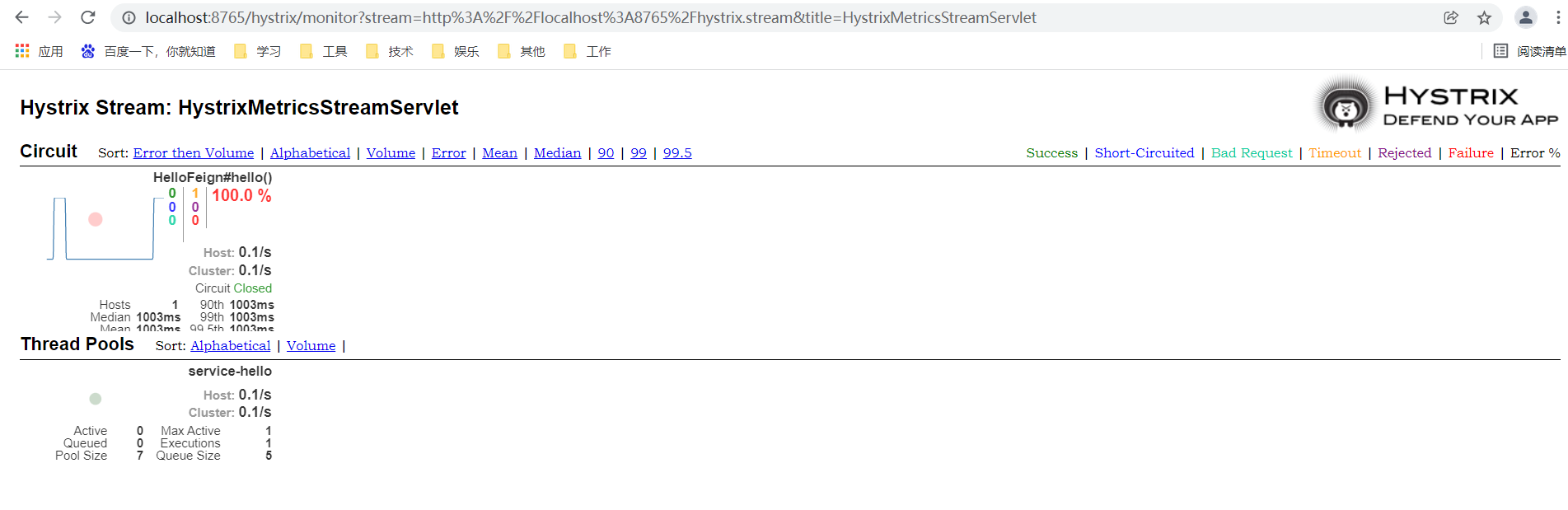The width and height of the screenshot is (1568, 510).
Task: Open the 其他 bookmark folder
Action: point(522,51)
